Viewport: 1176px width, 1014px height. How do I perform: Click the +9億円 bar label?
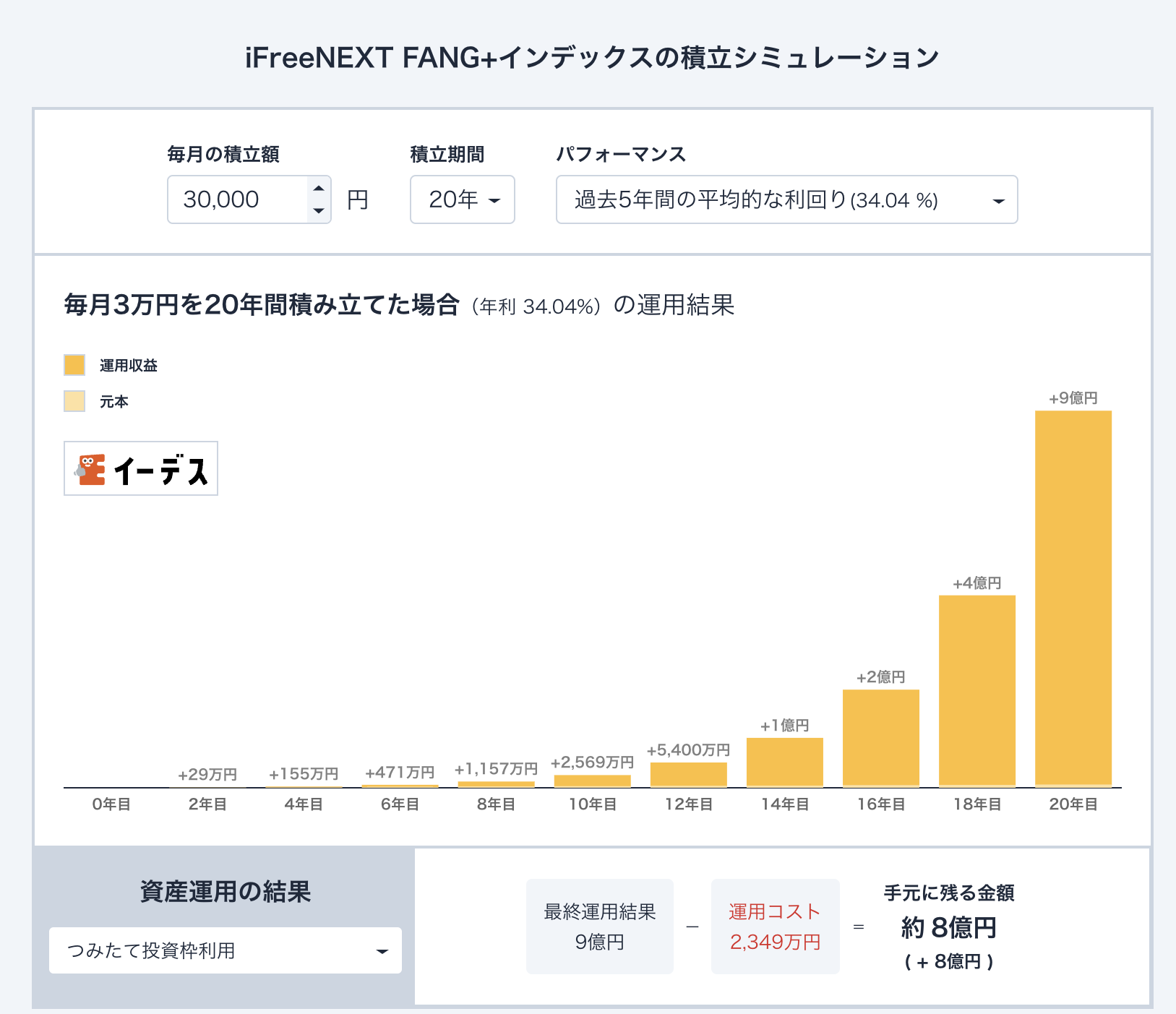pos(1073,398)
